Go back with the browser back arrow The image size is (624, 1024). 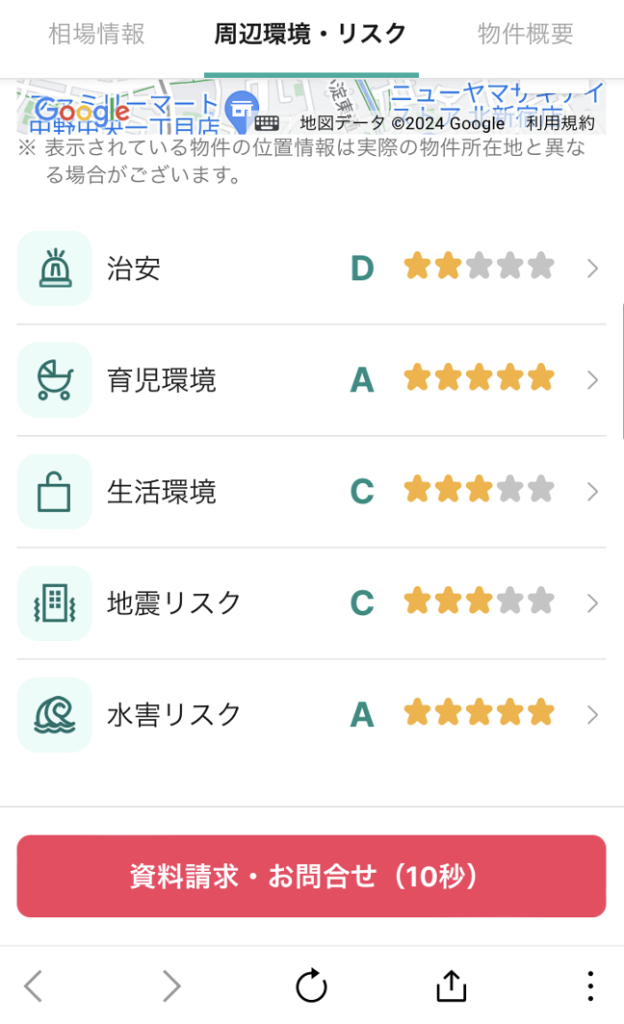[x=34, y=986]
